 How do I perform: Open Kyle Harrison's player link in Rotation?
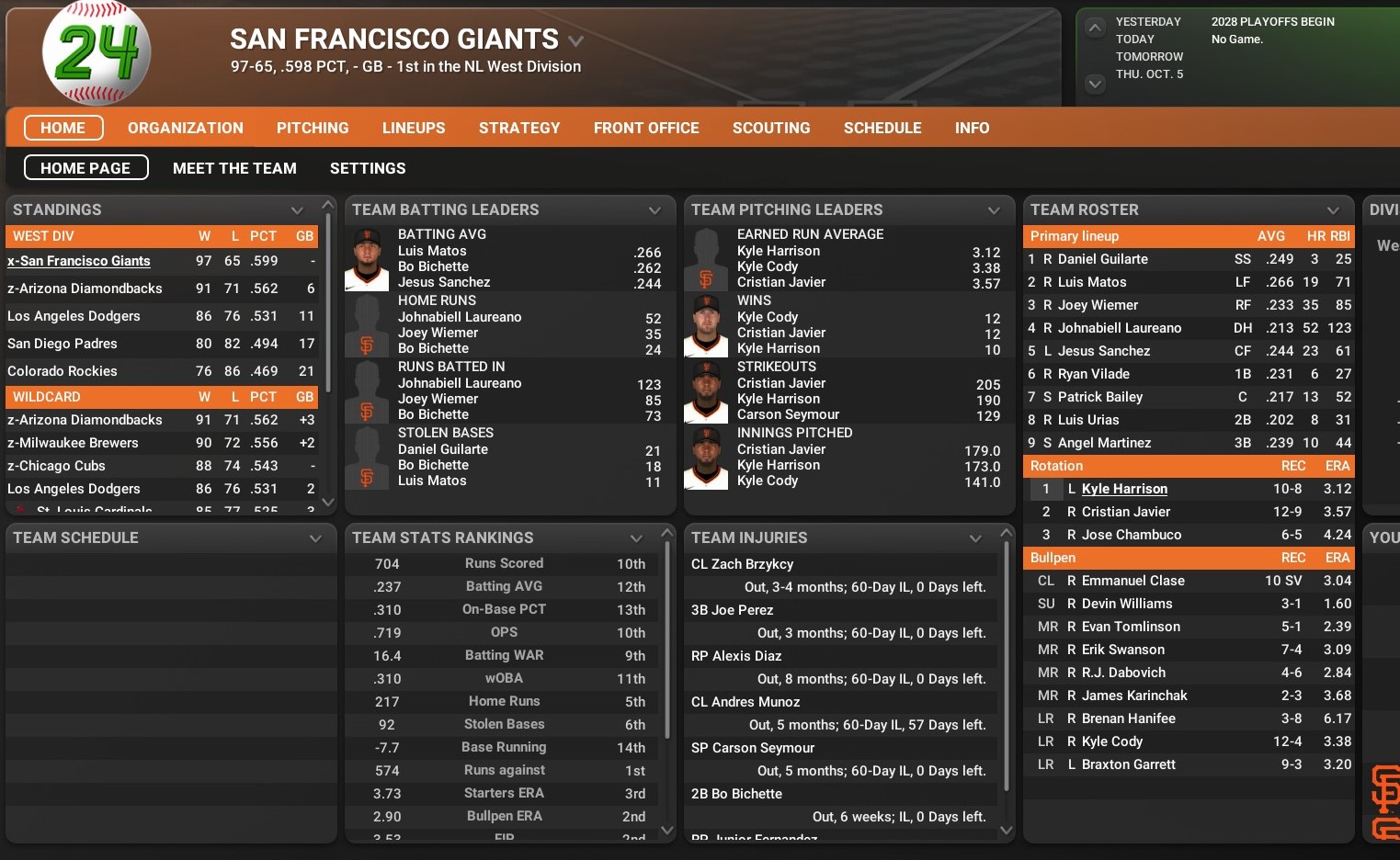point(1124,489)
